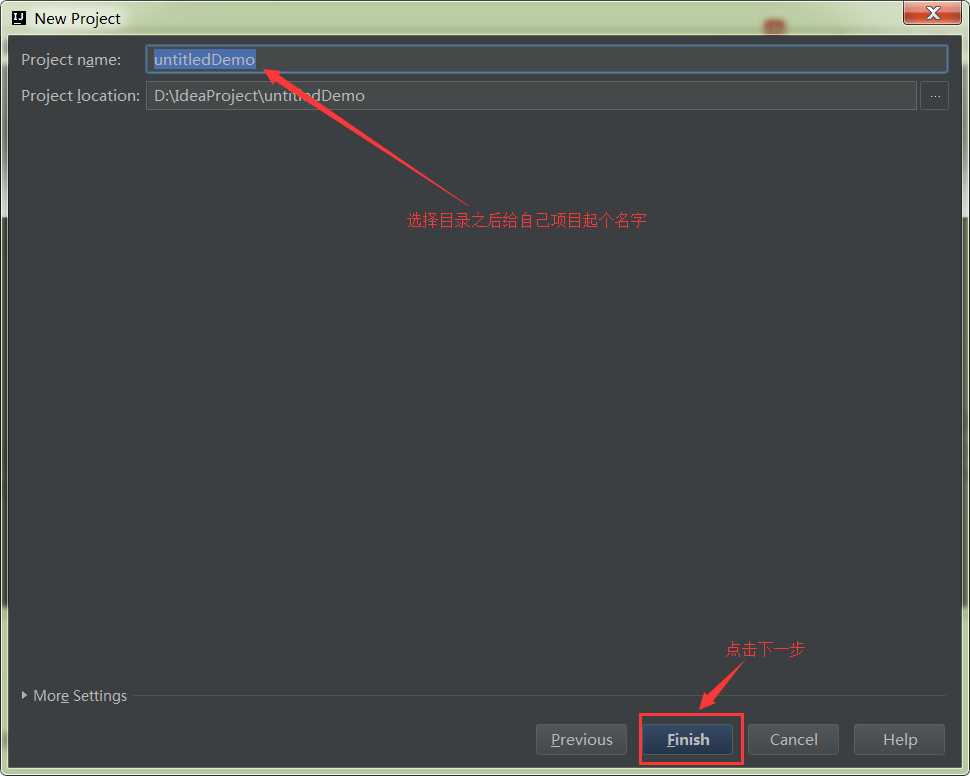Viewport: 970px width, 776px height.
Task: Cancel the New Project dialog
Action: (793, 739)
